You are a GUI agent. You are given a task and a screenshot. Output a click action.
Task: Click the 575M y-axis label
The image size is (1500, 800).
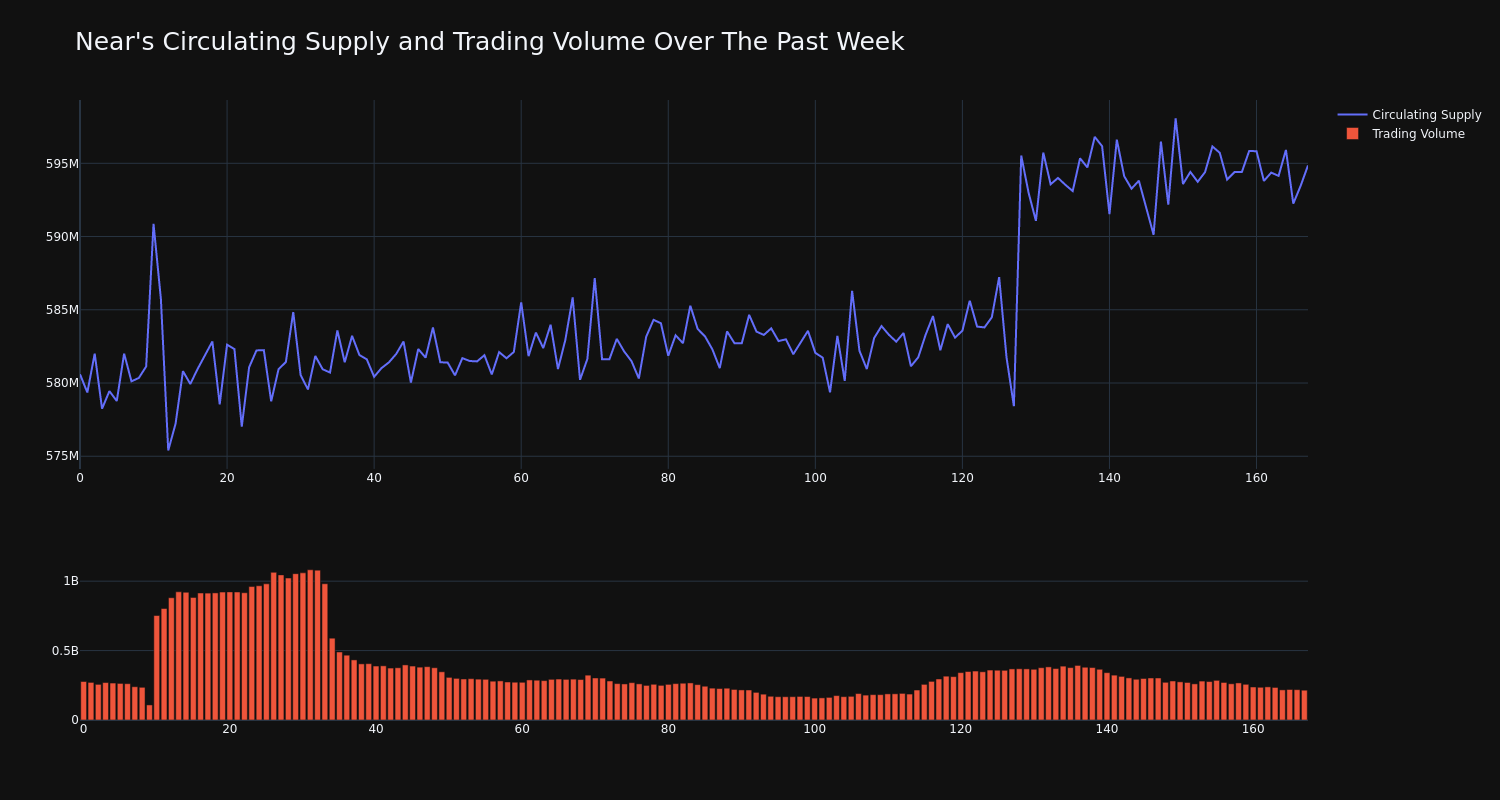[62, 456]
